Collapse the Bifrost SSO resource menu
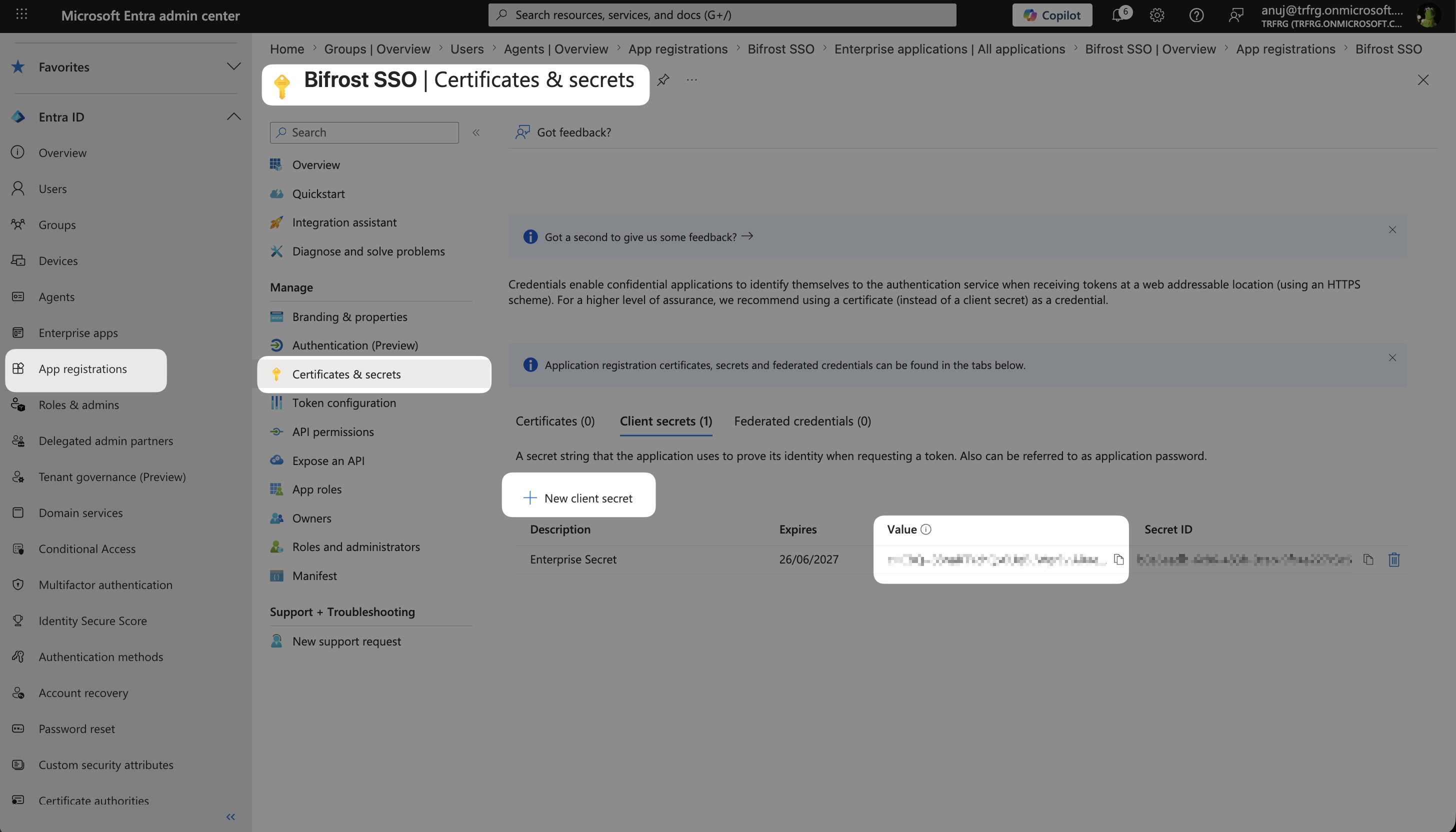 coord(476,132)
